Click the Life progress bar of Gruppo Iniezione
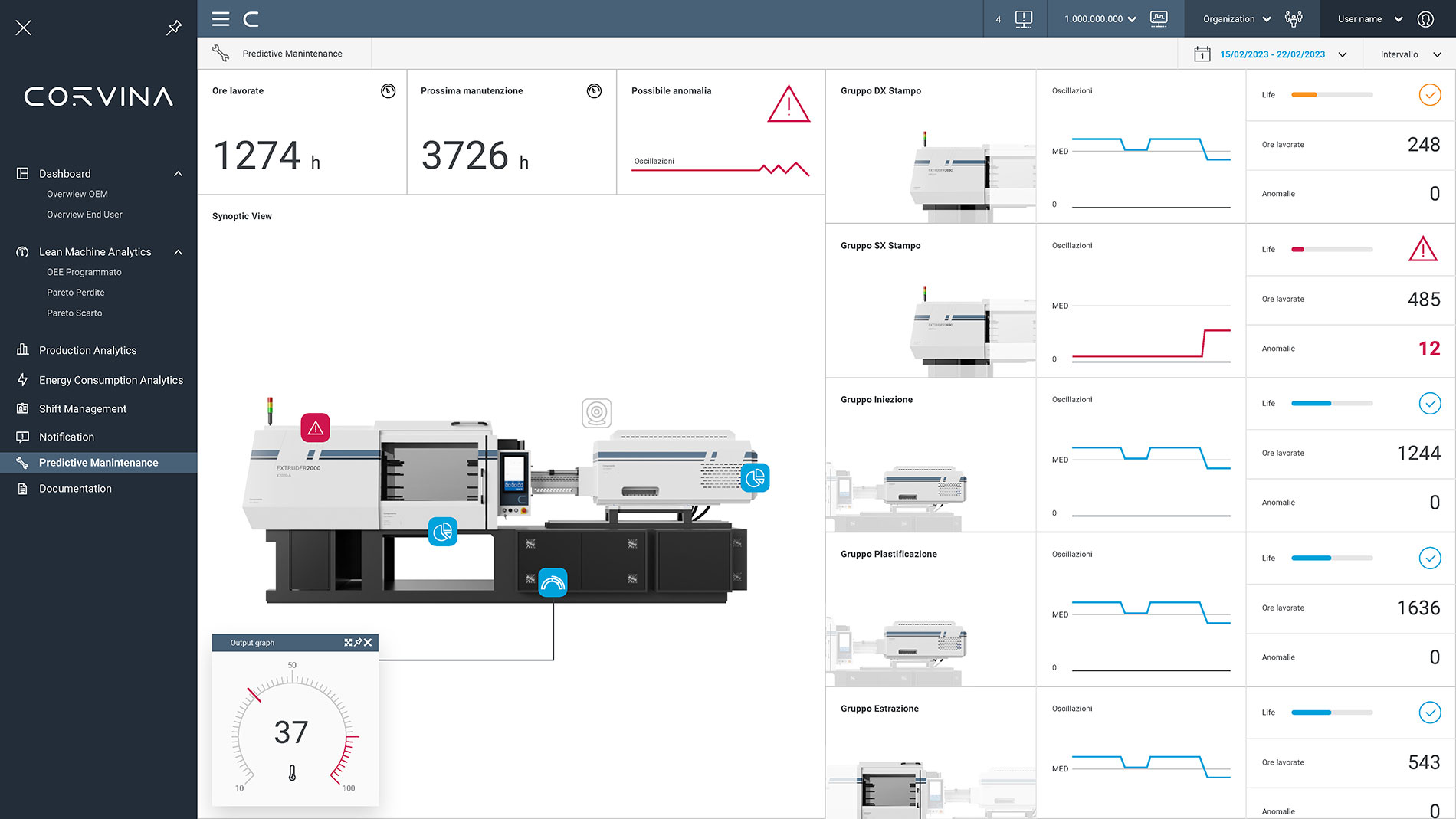This screenshot has width=1456, height=819. click(x=1332, y=403)
